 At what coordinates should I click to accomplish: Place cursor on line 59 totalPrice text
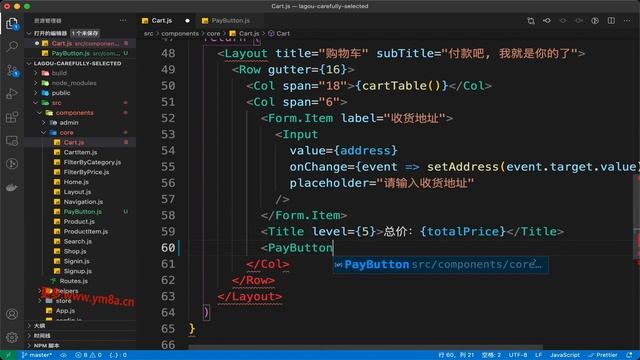[462, 231]
